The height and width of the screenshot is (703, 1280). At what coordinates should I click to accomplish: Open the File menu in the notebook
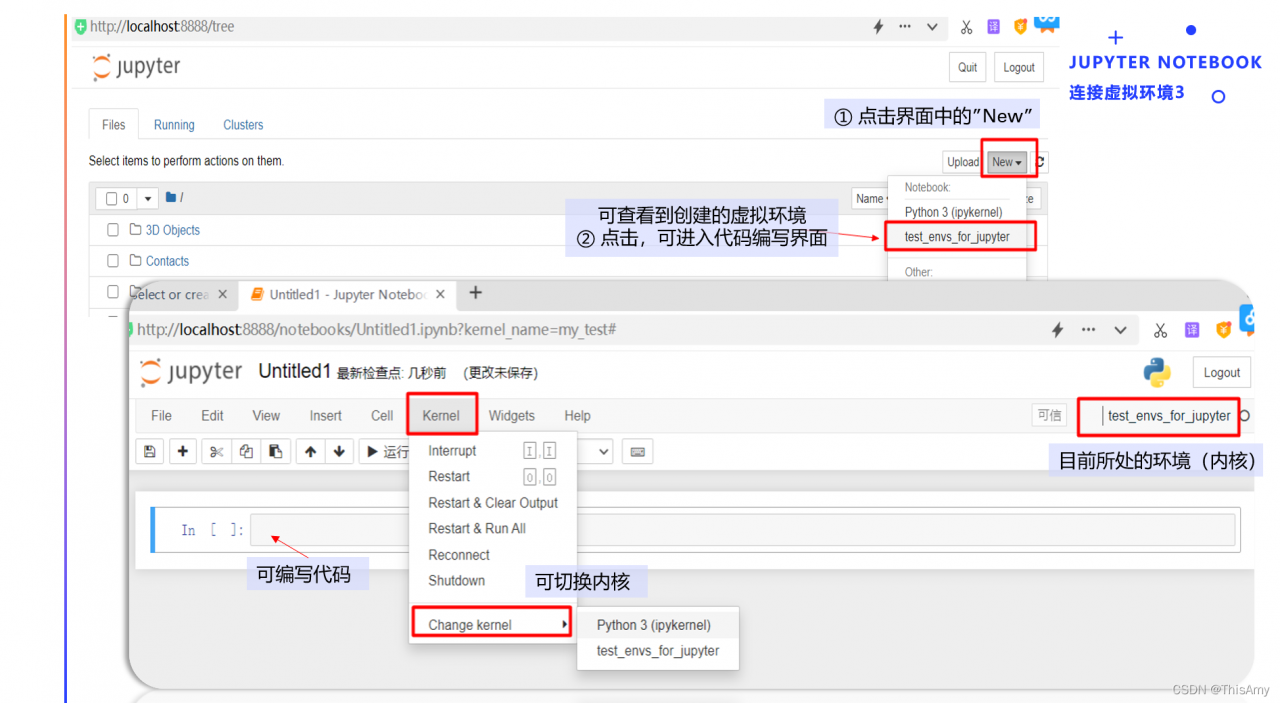[161, 416]
